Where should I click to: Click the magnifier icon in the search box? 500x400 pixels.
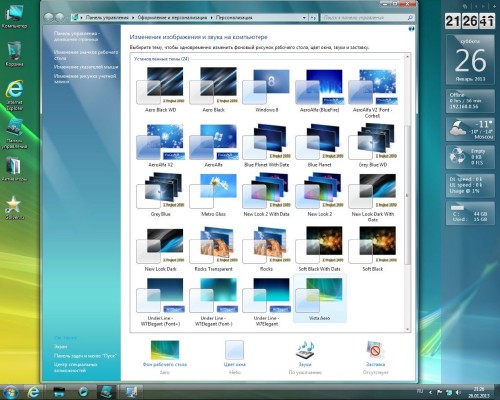[410, 17]
